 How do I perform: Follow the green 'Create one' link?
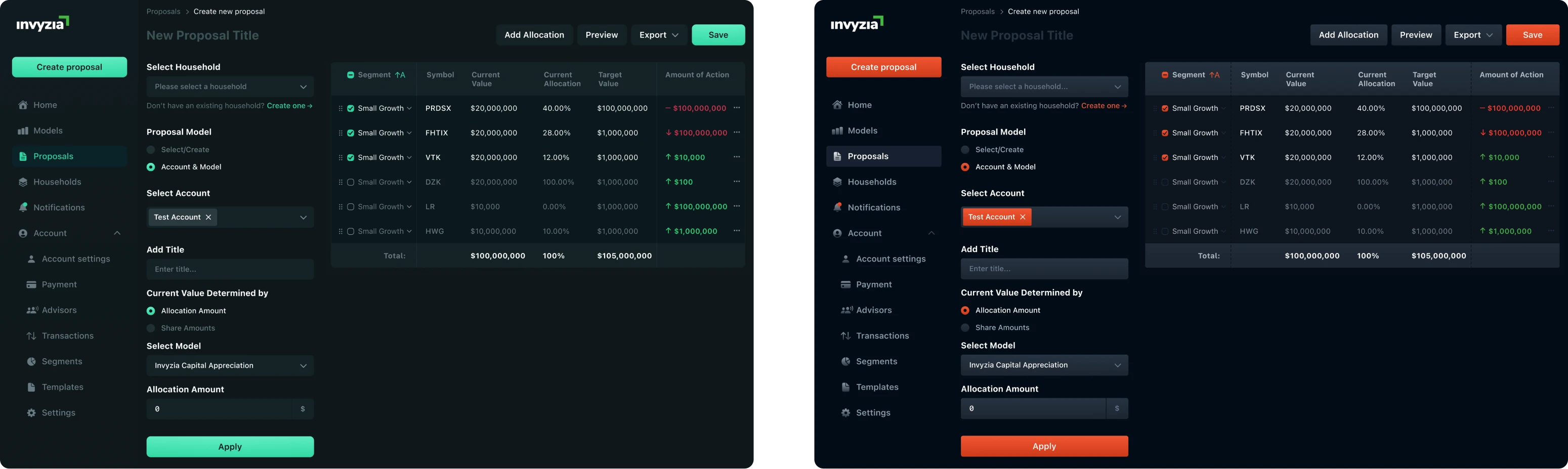tap(289, 106)
